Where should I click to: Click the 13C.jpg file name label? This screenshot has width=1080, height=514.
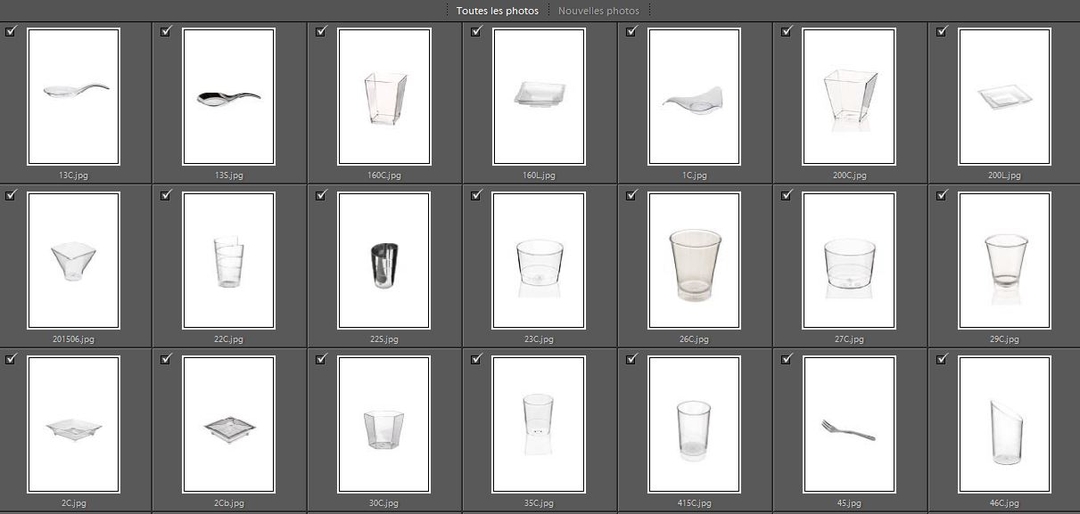(74, 176)
